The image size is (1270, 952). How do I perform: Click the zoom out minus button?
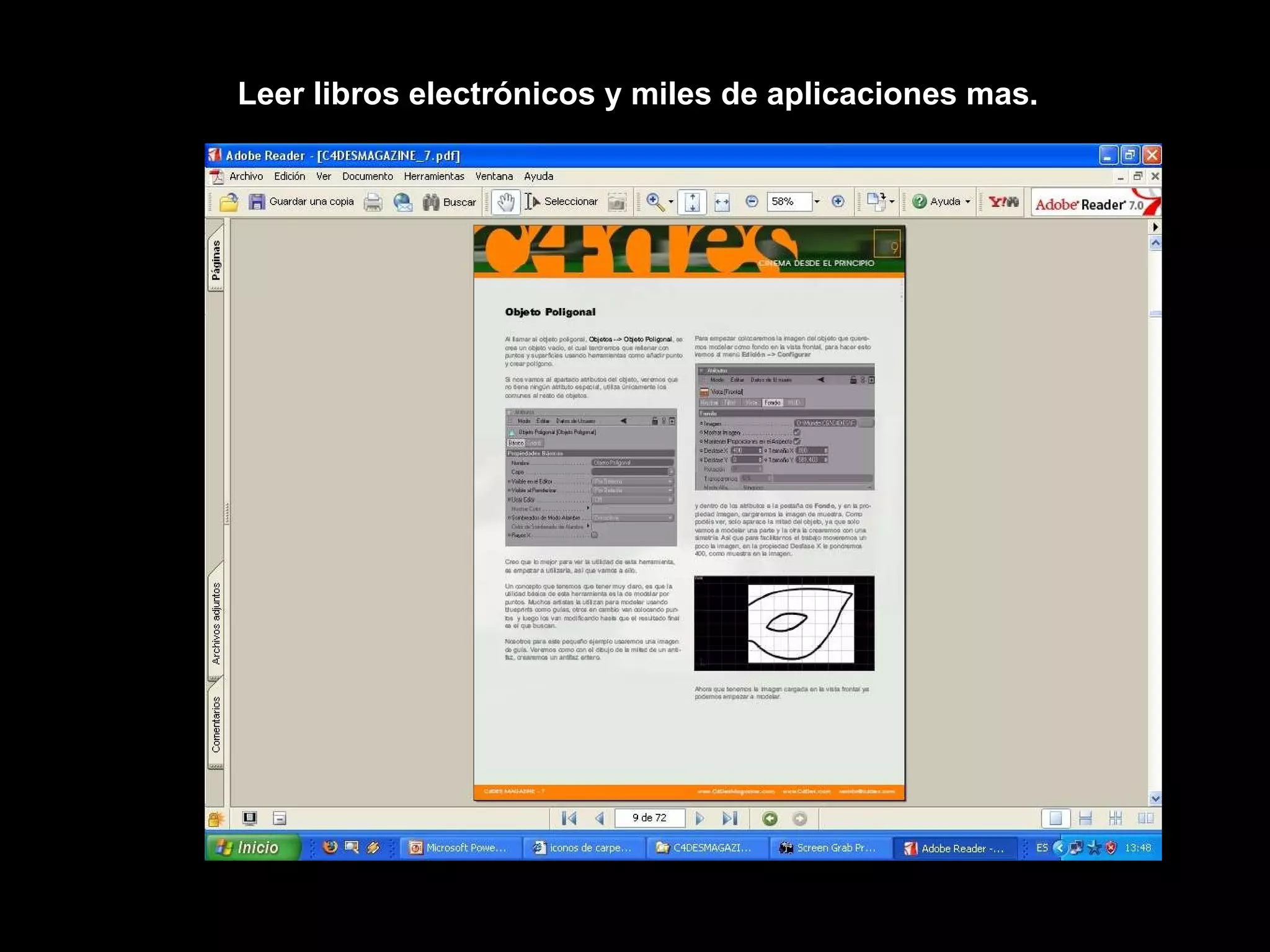(x=752, y=201)
